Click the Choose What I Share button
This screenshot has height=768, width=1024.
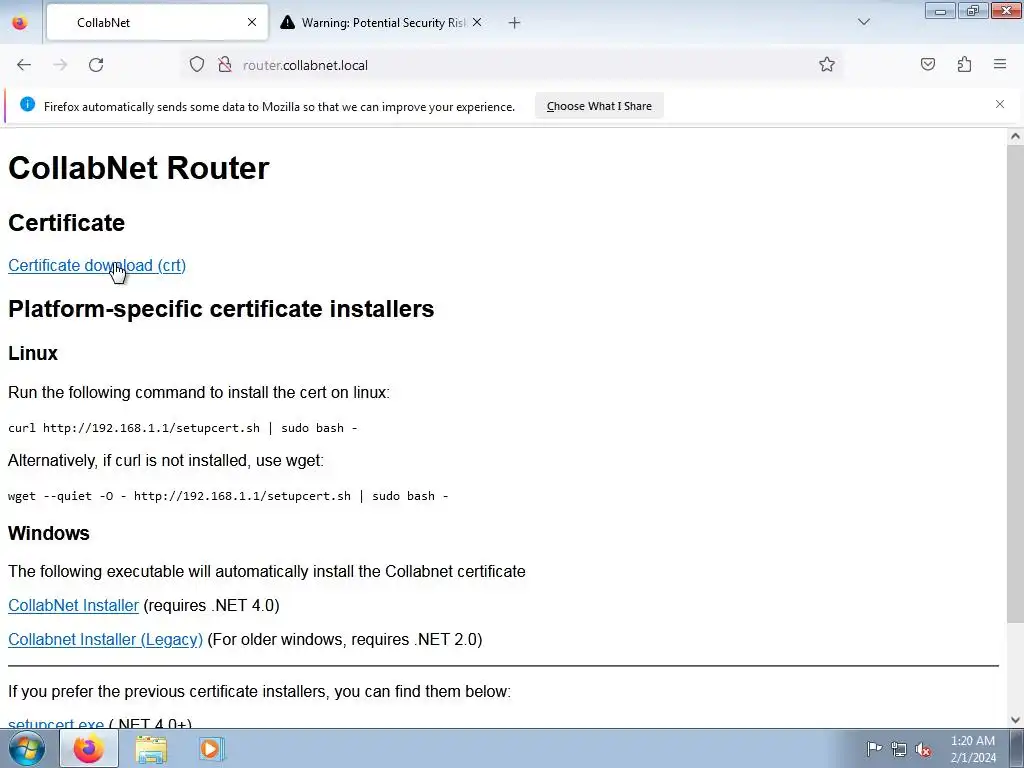[599, 106]
